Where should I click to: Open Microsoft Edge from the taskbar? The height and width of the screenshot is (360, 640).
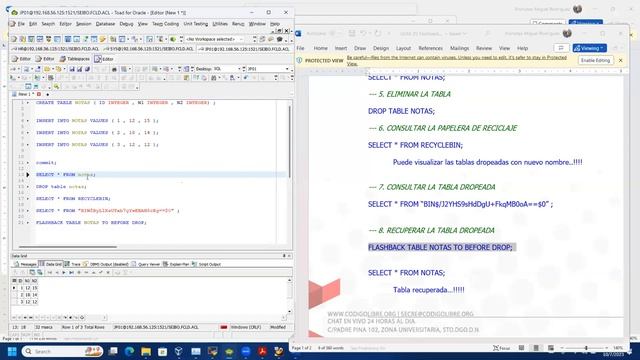point(129,351)
